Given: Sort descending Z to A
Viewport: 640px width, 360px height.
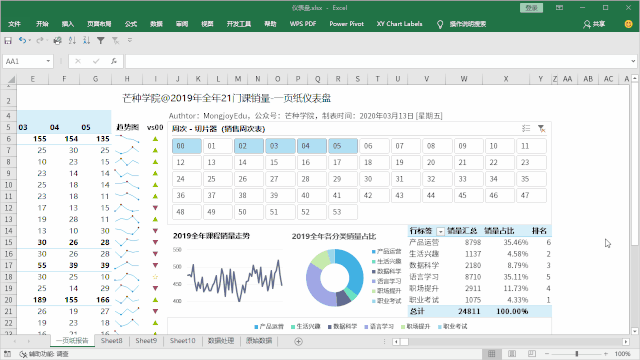Looking at the screenshot, I should pos(86,40).
